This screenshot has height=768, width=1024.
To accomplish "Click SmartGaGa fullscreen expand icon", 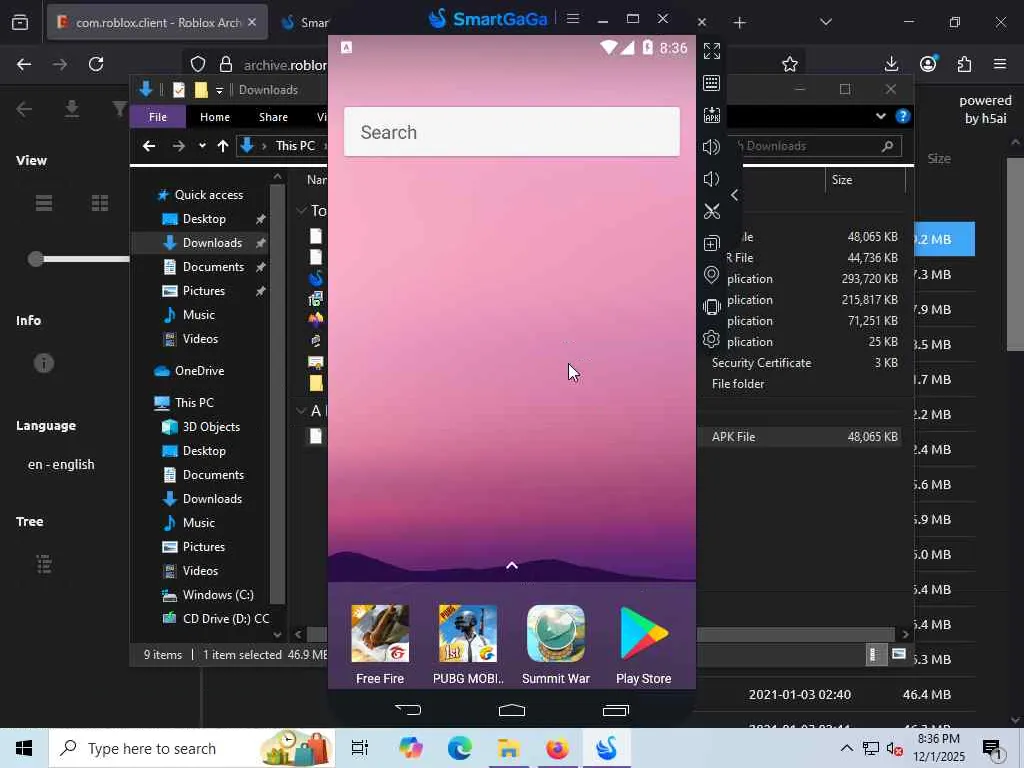I will click(x=711, y=51).
